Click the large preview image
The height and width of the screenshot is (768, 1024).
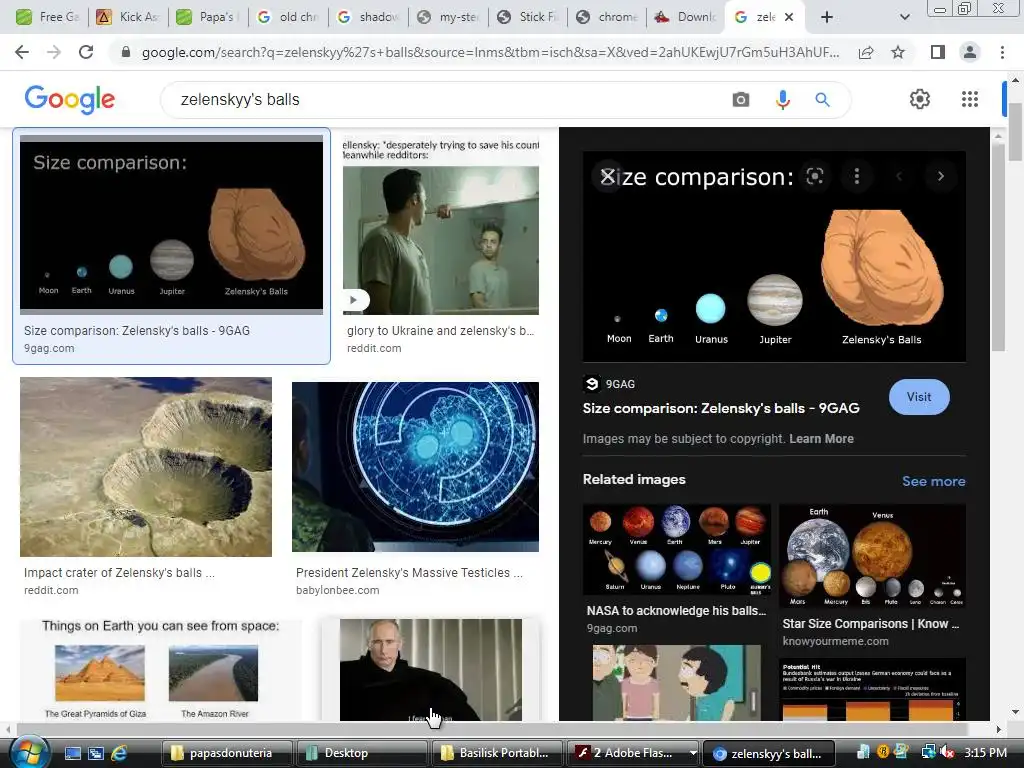[x=774, y=257]
